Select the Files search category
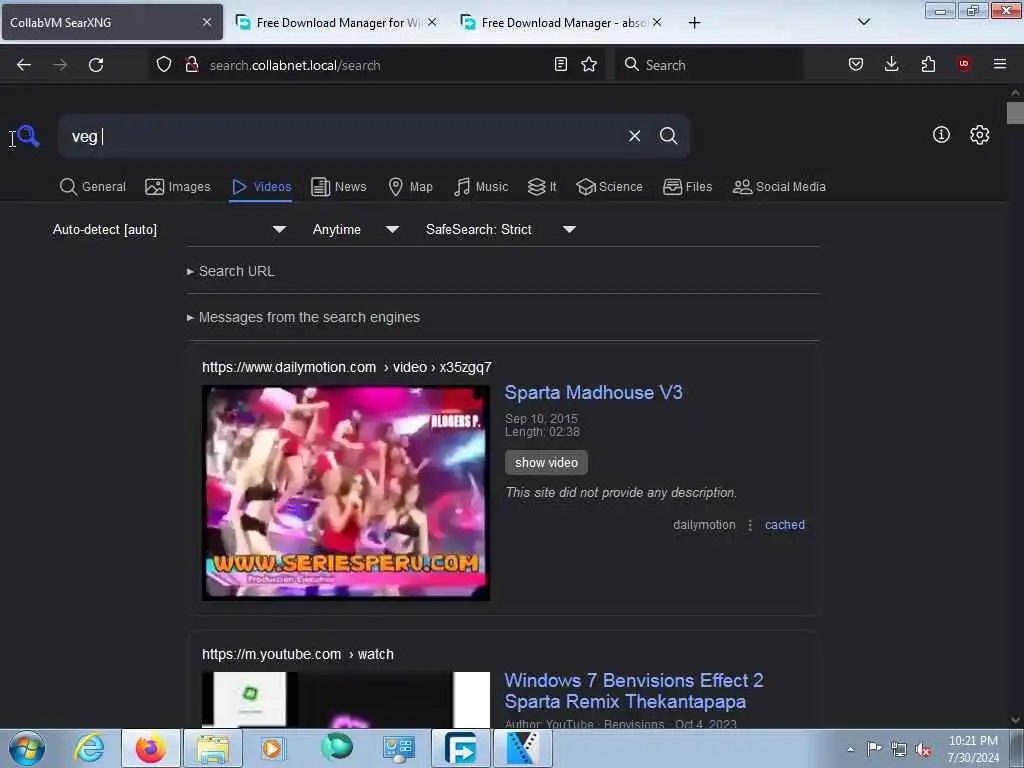Viewport: 1024px width, 768px height. pos(687,187)
